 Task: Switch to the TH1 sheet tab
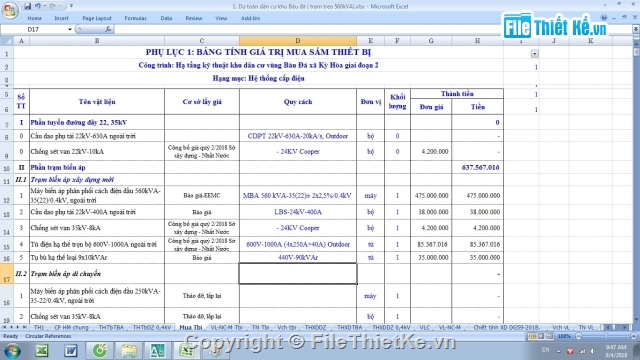pos(39,327)
